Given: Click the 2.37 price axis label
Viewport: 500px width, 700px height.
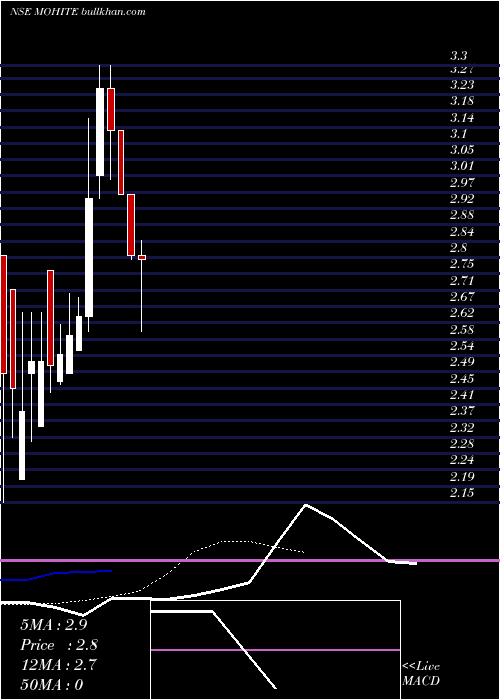Looking at the screenshot, I should click(462, 411).
